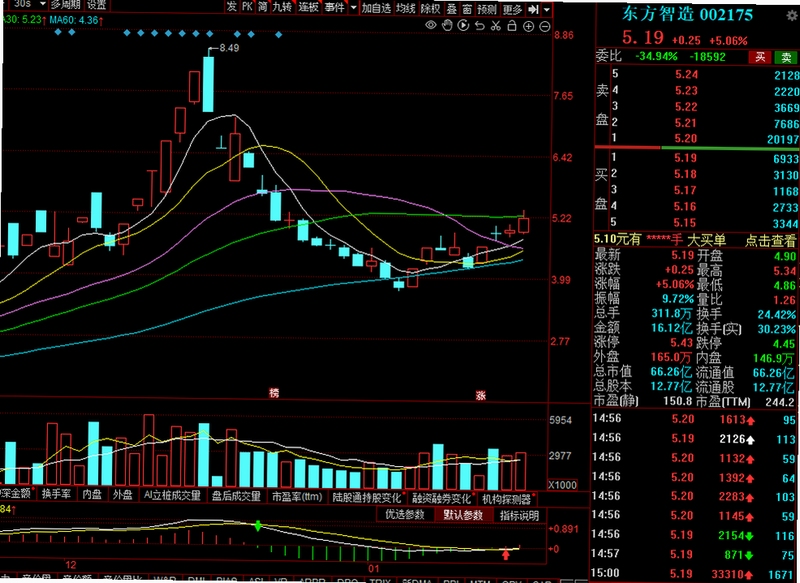Click the undo arrow icon

click(x=480, y=26)
